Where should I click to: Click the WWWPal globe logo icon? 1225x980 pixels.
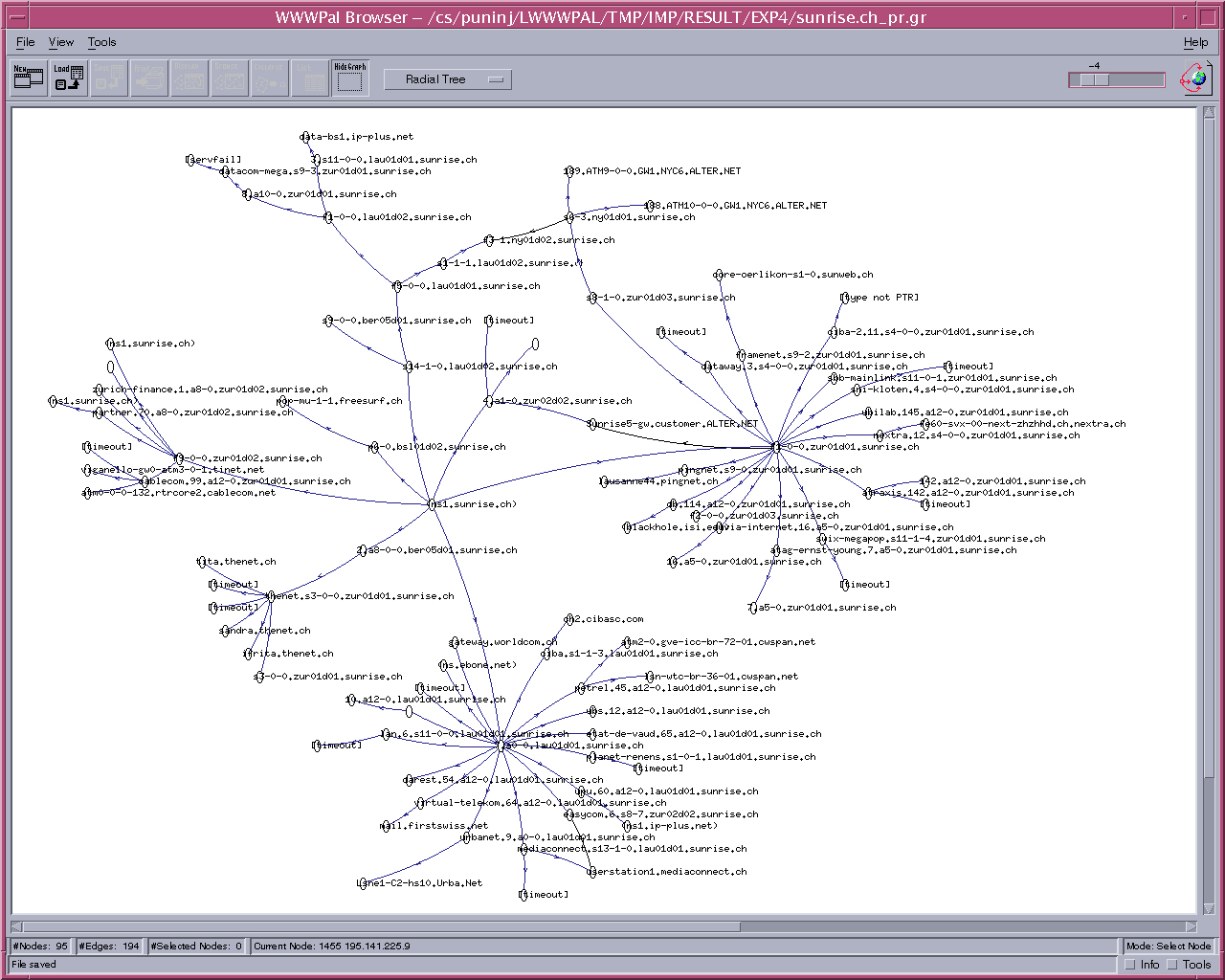click(x=1195, y=78)
